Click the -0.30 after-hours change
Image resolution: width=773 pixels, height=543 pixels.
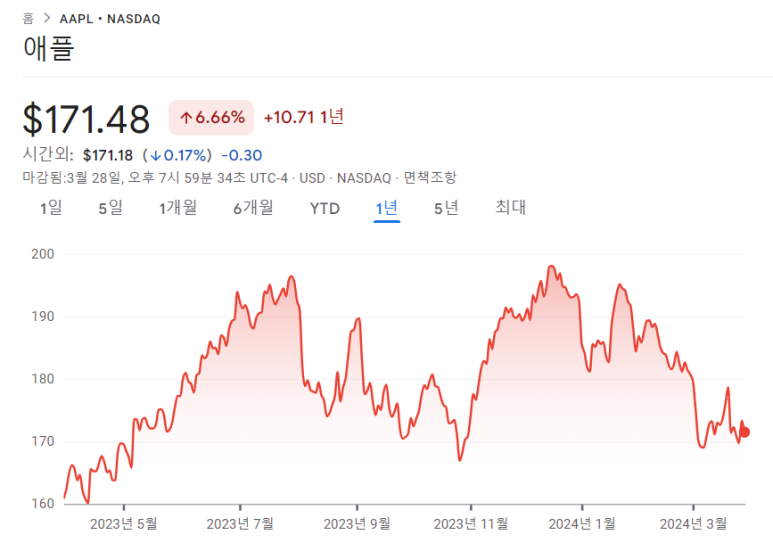(x=242, y=156)
